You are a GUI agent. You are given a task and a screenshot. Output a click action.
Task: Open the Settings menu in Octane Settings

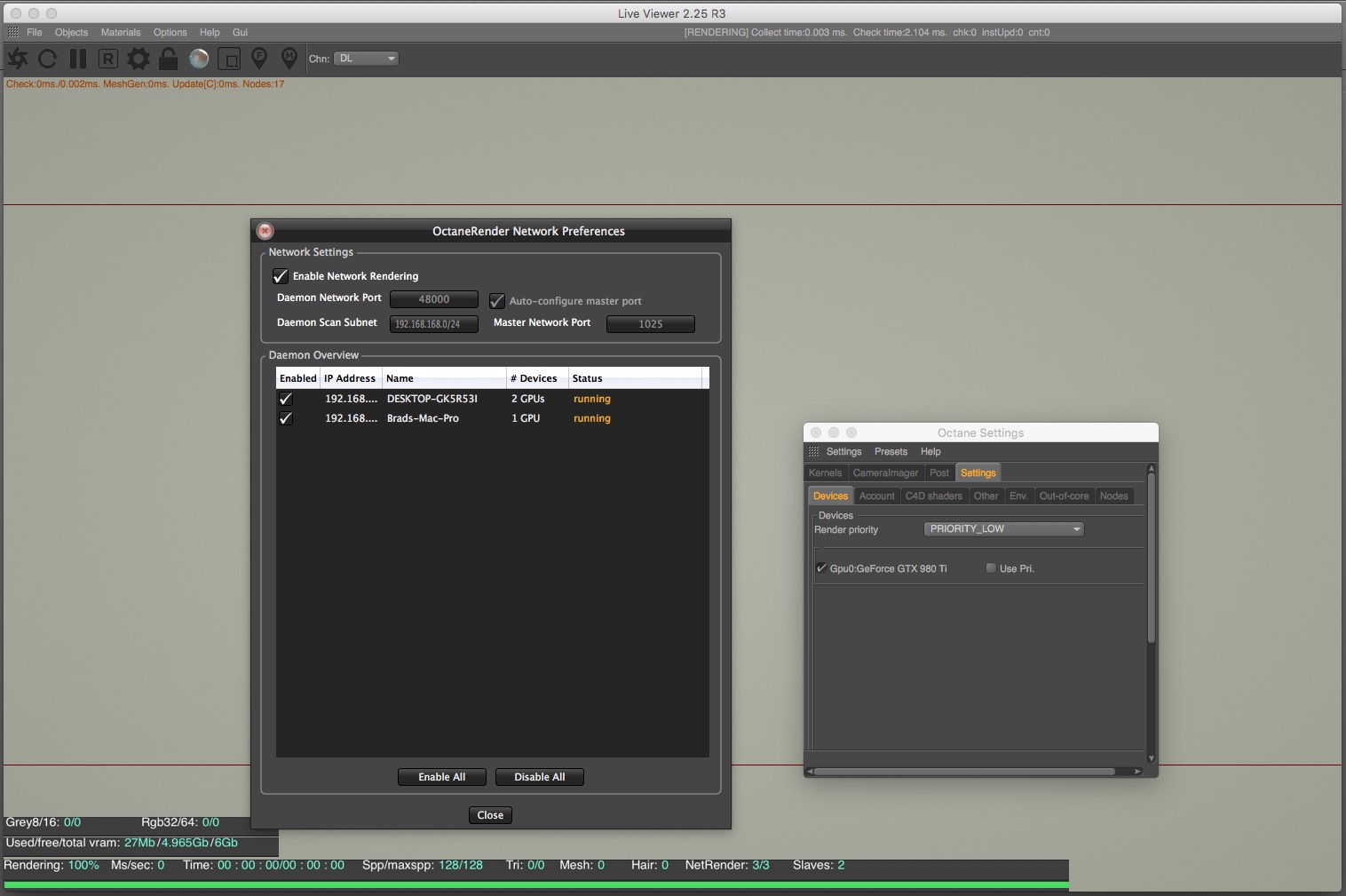tap(843, 452)
